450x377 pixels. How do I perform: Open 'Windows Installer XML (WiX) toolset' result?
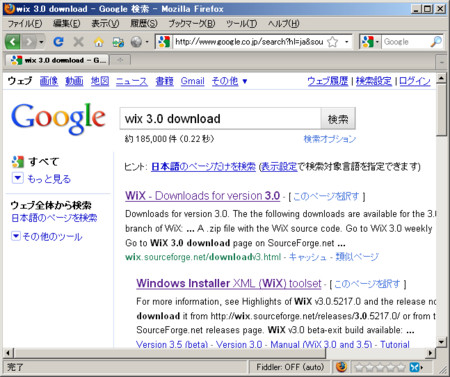point(229,283)
